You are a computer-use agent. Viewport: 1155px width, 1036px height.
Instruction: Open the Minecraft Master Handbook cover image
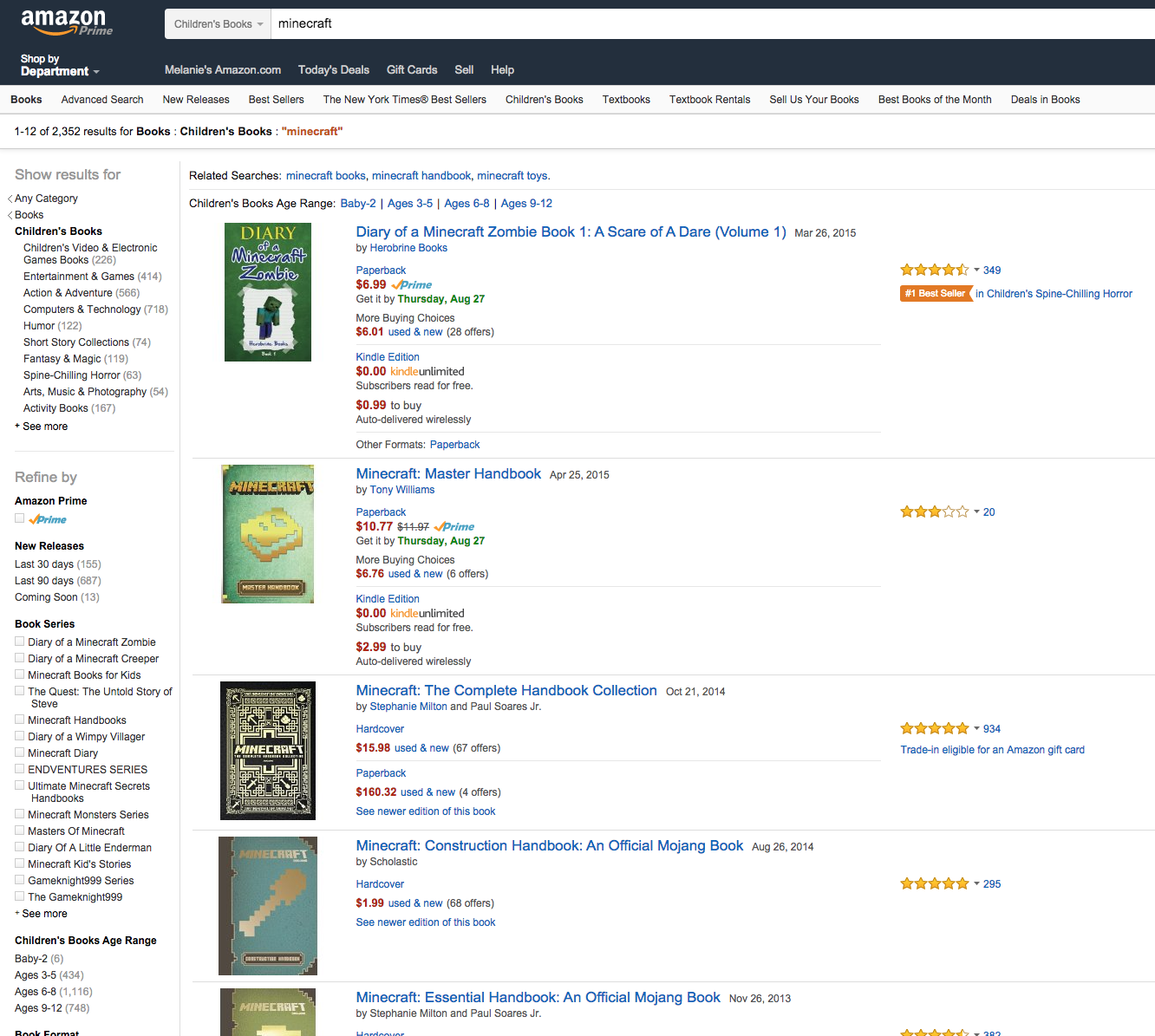267,534
